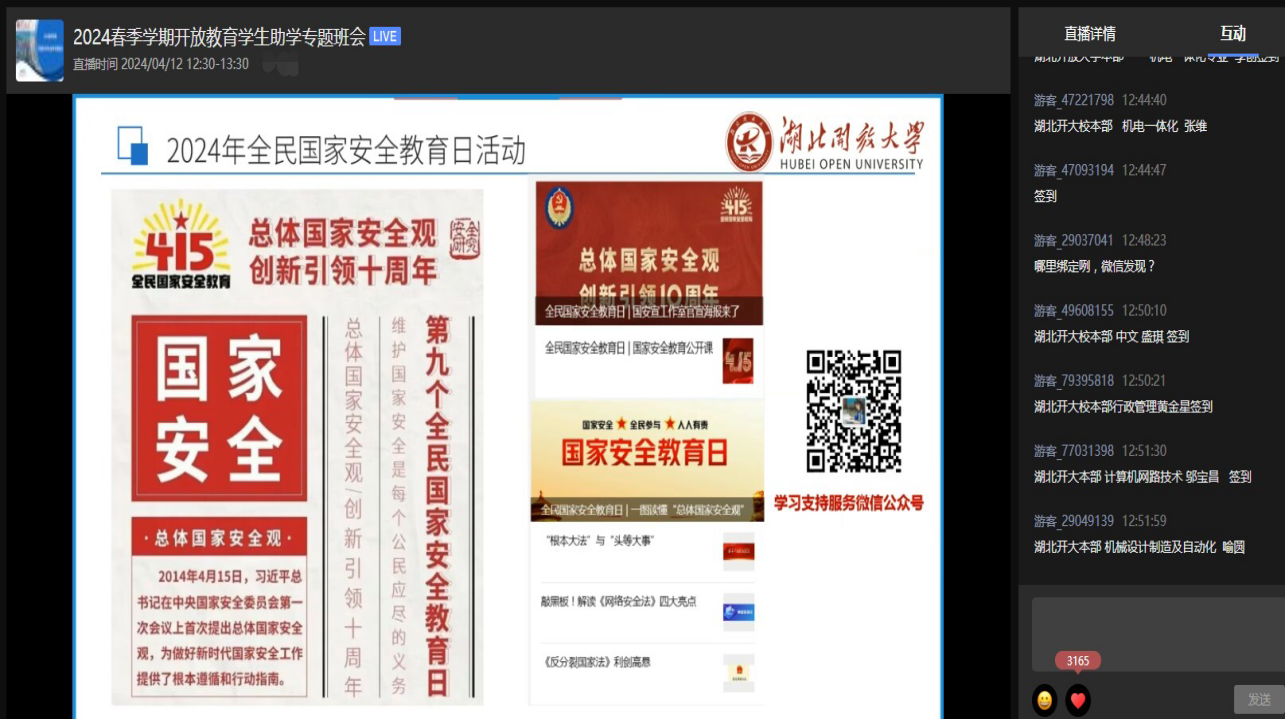Click the live stream title text
Screen dimensions: 1285x719
click(x=219, y=37)
